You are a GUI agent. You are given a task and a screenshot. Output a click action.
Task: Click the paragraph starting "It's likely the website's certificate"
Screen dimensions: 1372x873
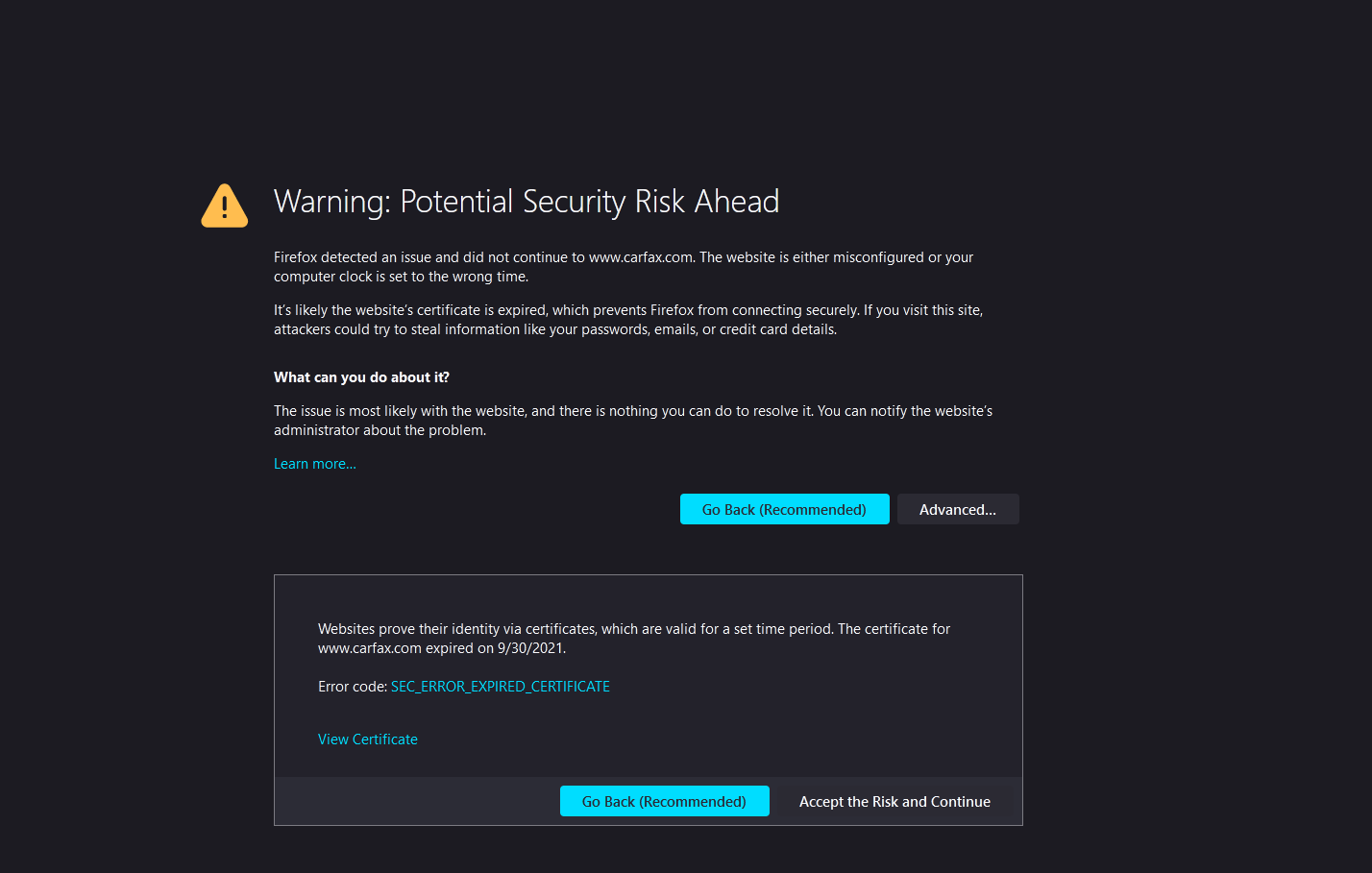tap(627, 310)
